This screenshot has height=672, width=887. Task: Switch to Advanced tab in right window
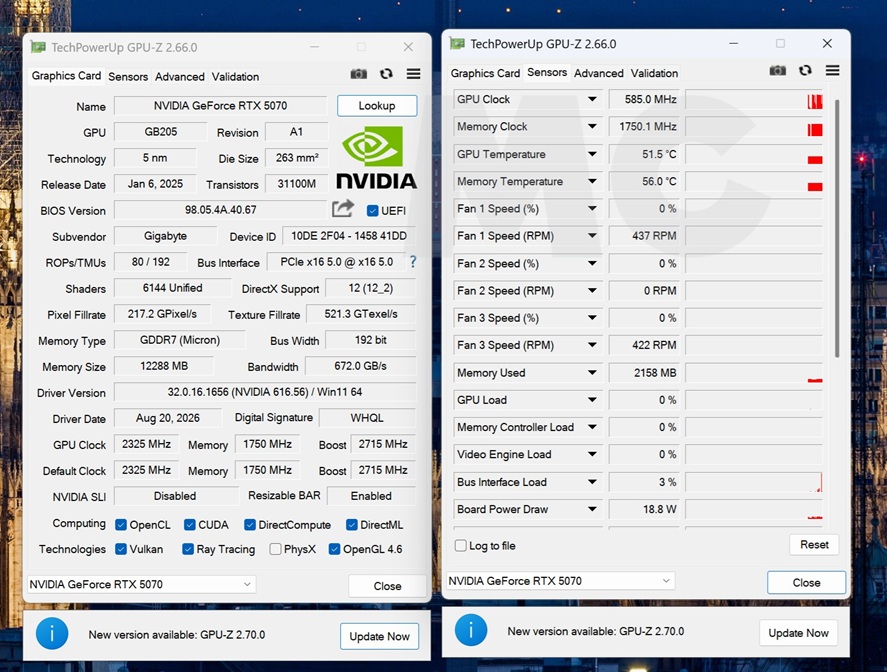coord(598,73)
